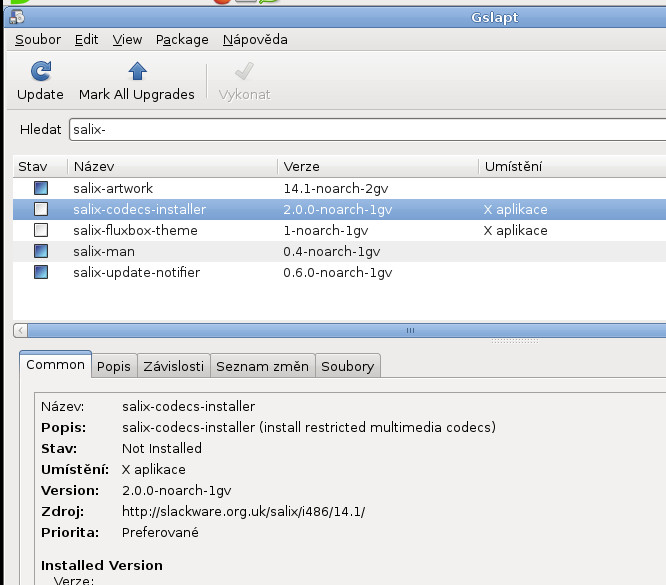Click the Not Installed status value

pos(162,448)
